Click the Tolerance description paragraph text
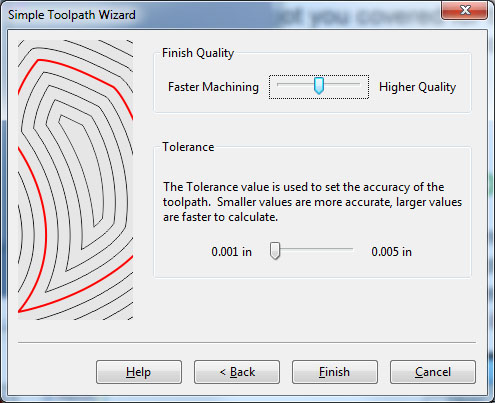 312,202
